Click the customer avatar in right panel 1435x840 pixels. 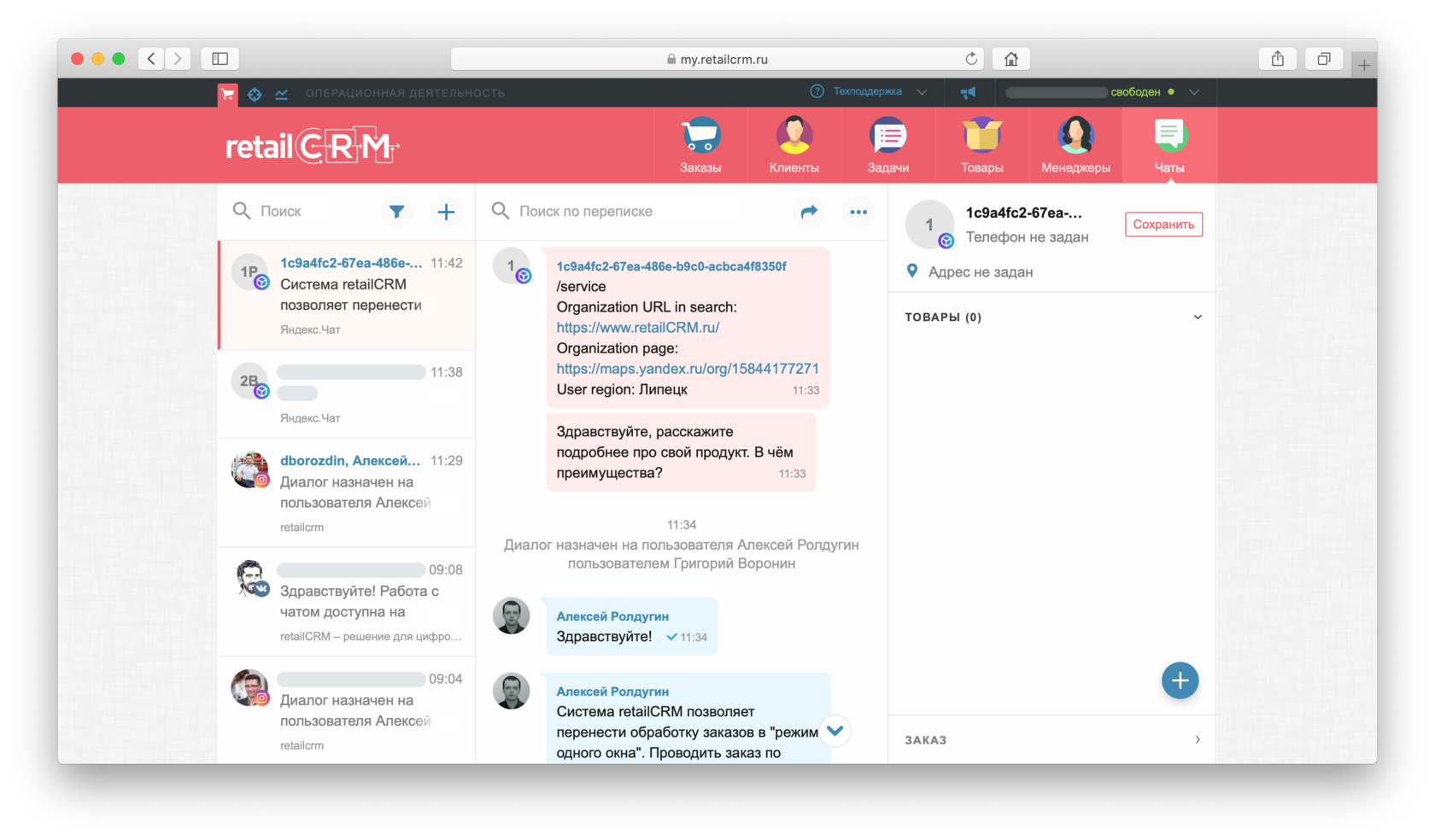point(929,225)
